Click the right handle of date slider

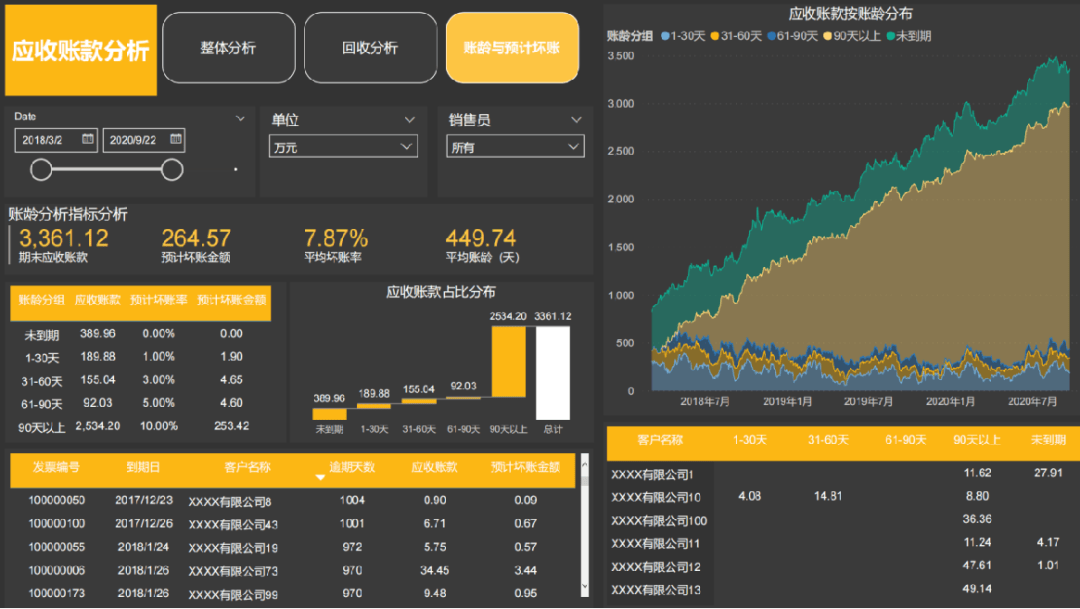tap(172, 170)
